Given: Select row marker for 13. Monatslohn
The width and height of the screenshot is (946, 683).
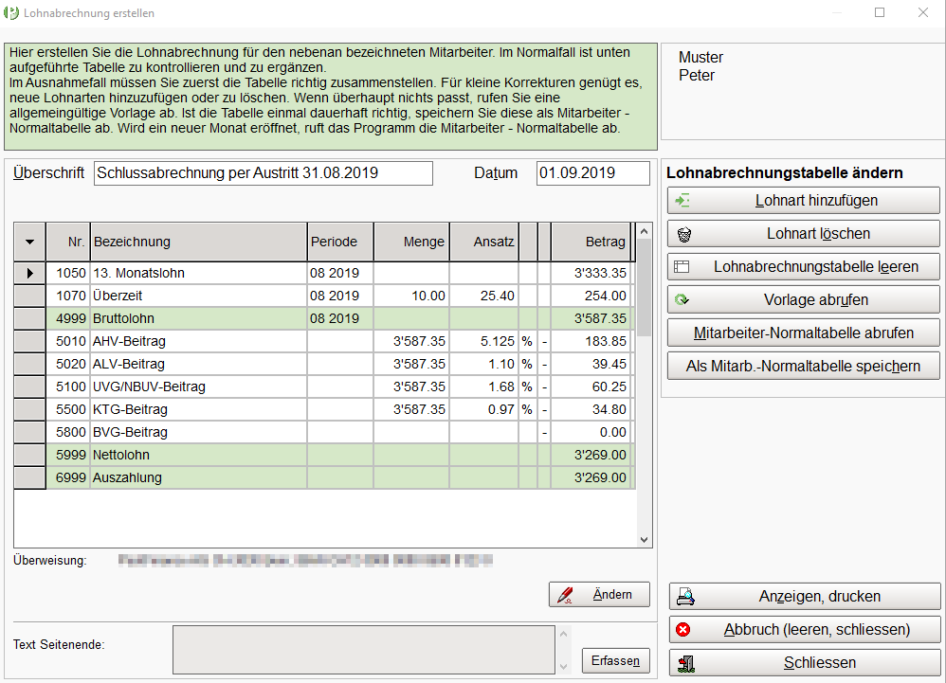Looking at the screenshot, I should (x=29, y=273).
